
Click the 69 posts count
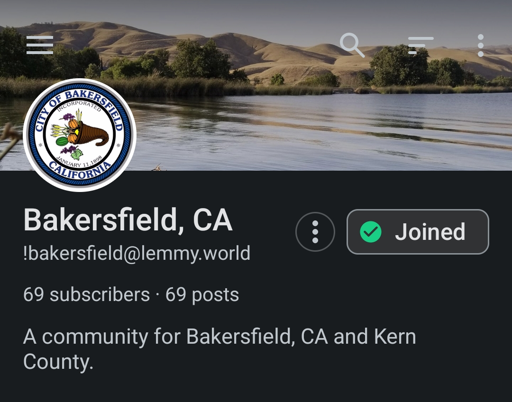[x=202, y=295]
